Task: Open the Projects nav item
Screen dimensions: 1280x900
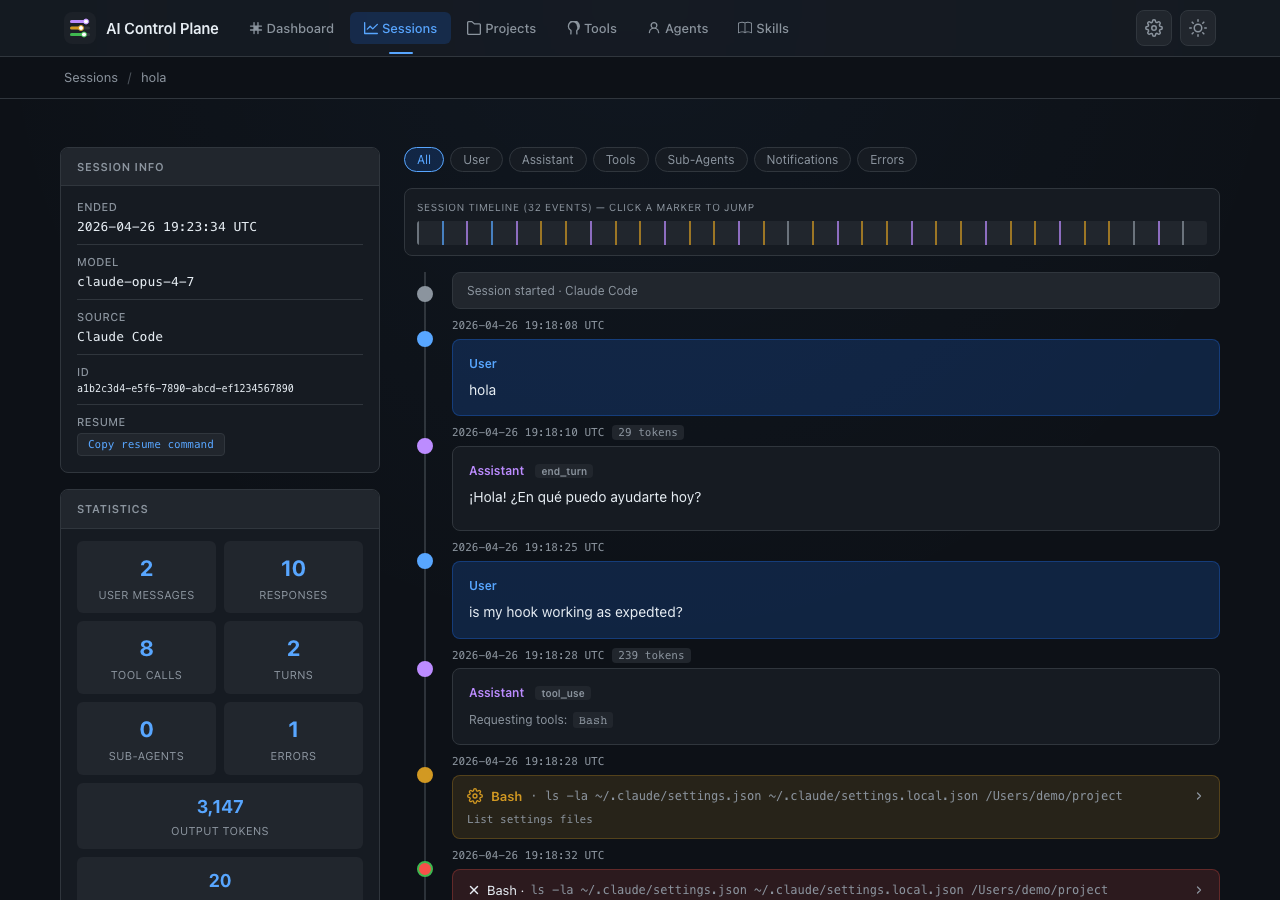Action: pos(502,28)
